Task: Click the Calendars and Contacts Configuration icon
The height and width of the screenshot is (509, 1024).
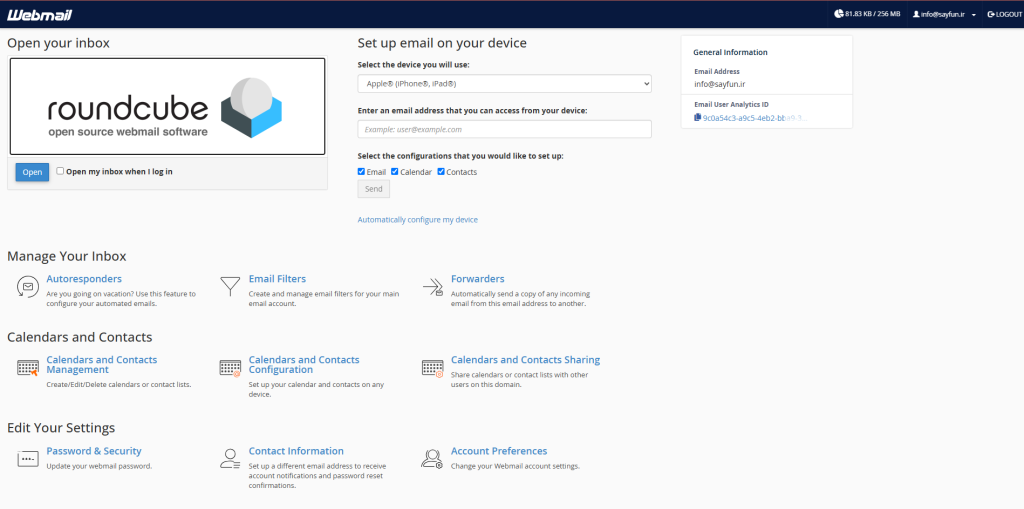Action: pyautogui.click(x=230, y=368)
